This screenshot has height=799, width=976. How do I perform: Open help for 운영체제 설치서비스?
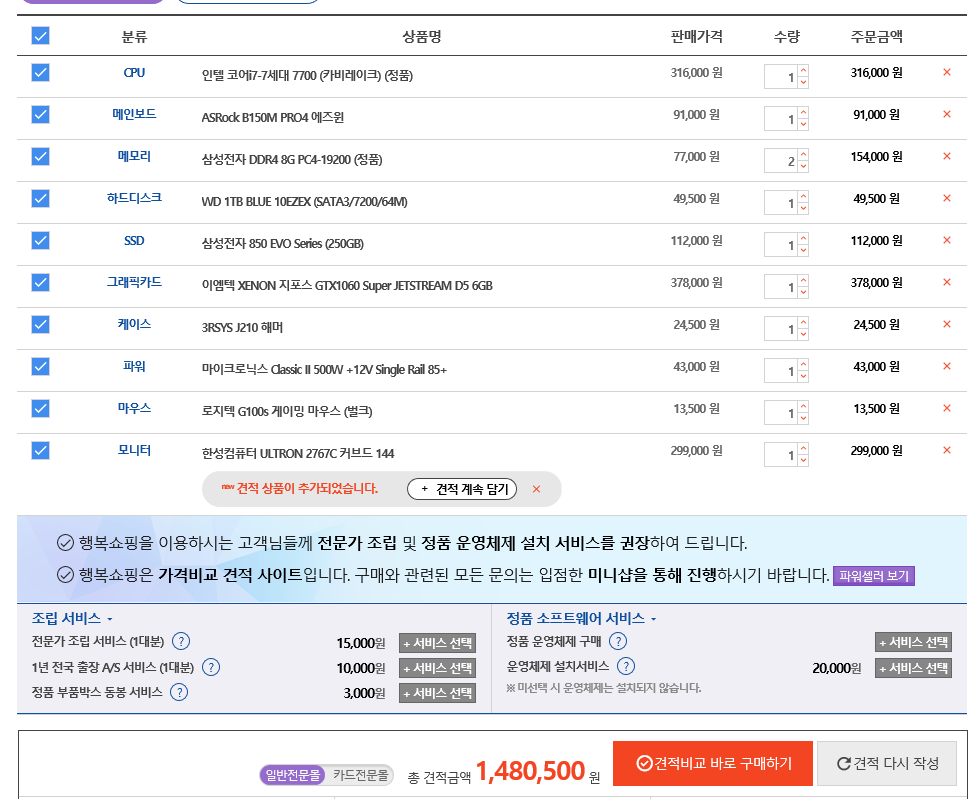coord(626,666)
